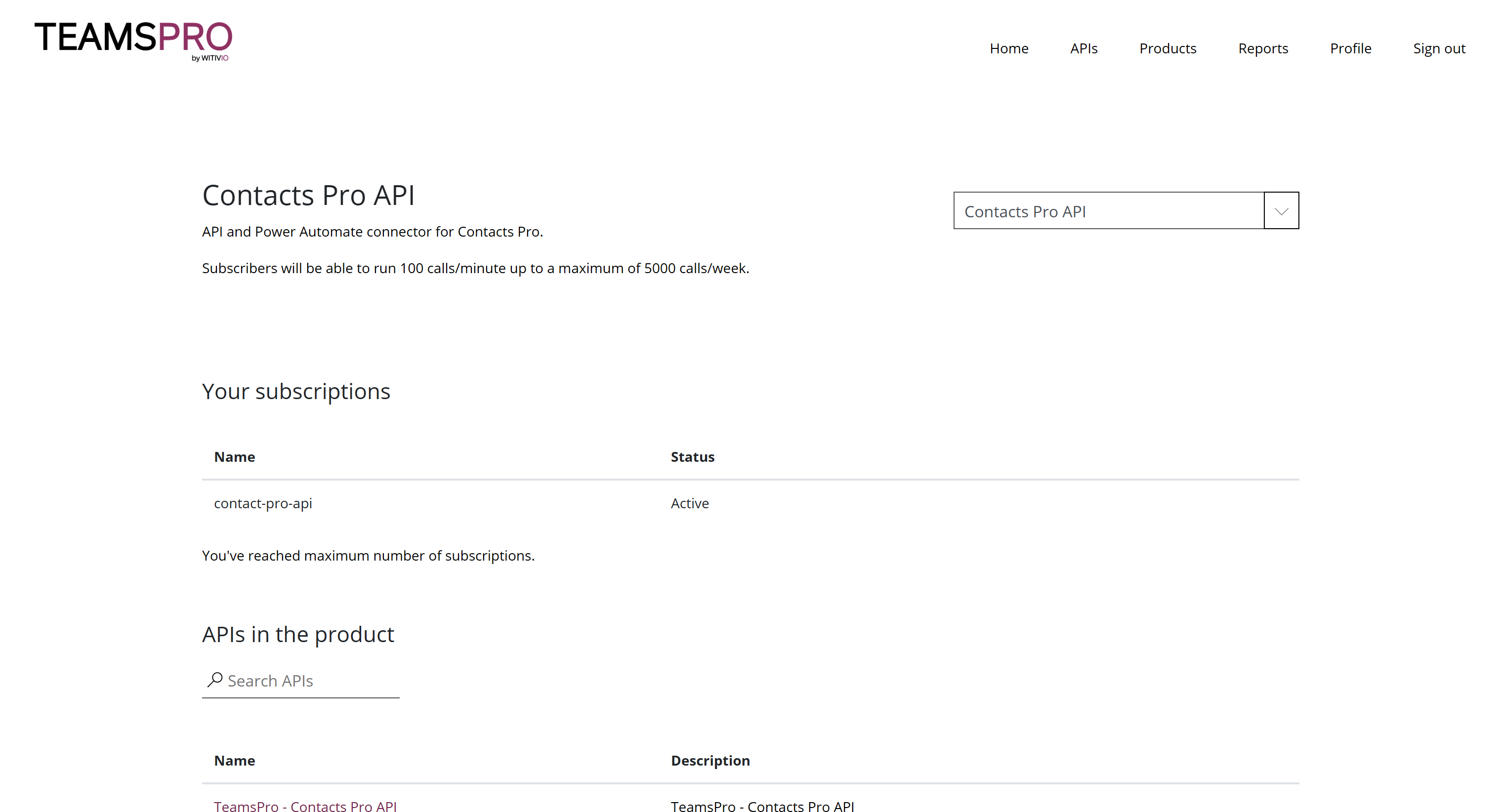This screenshot has width=1499, height=812.
Task: Click the Profile navigation link
Action: coord(1351,48)
